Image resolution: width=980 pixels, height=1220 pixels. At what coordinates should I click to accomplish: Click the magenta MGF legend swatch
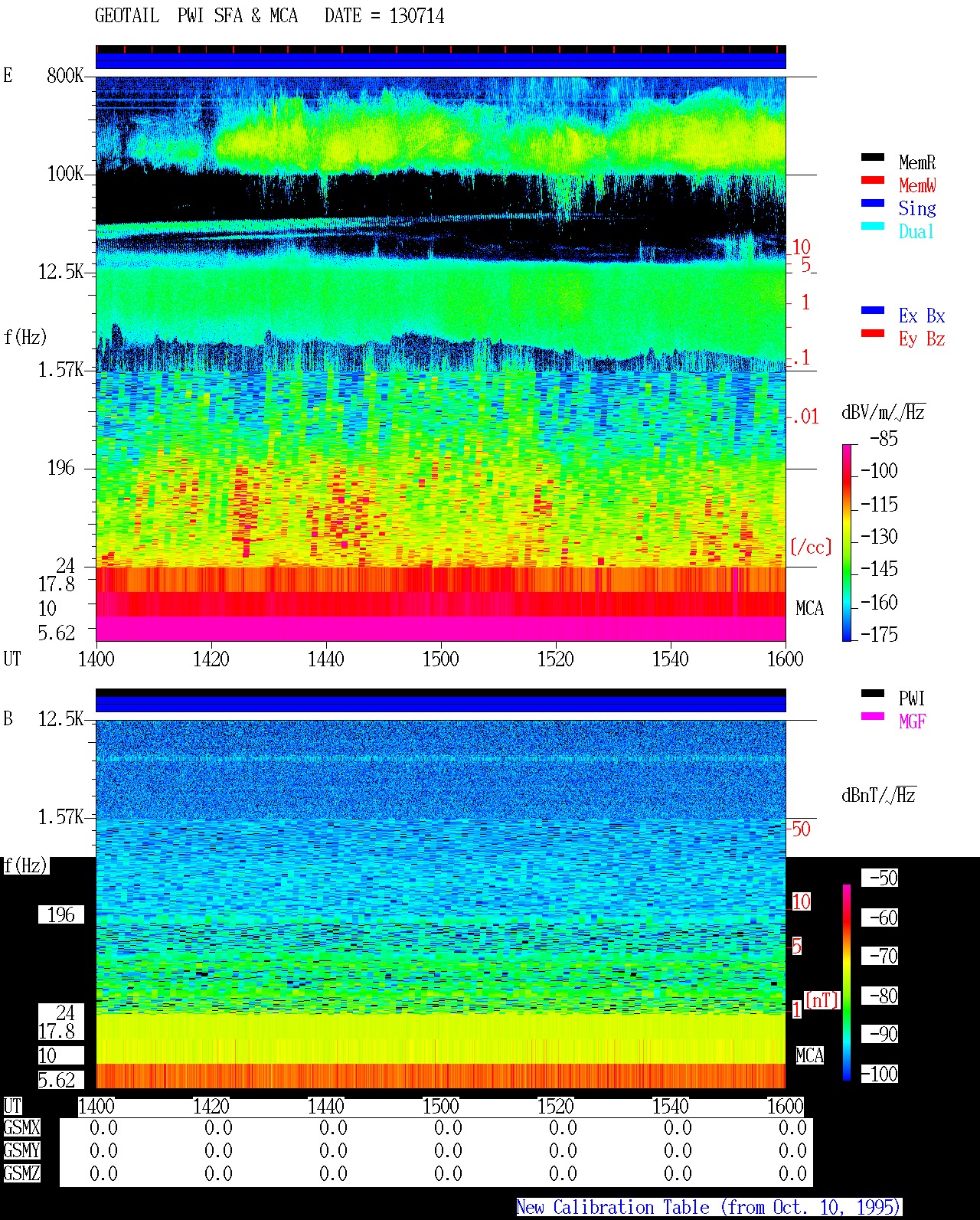(x=872, y=717)
